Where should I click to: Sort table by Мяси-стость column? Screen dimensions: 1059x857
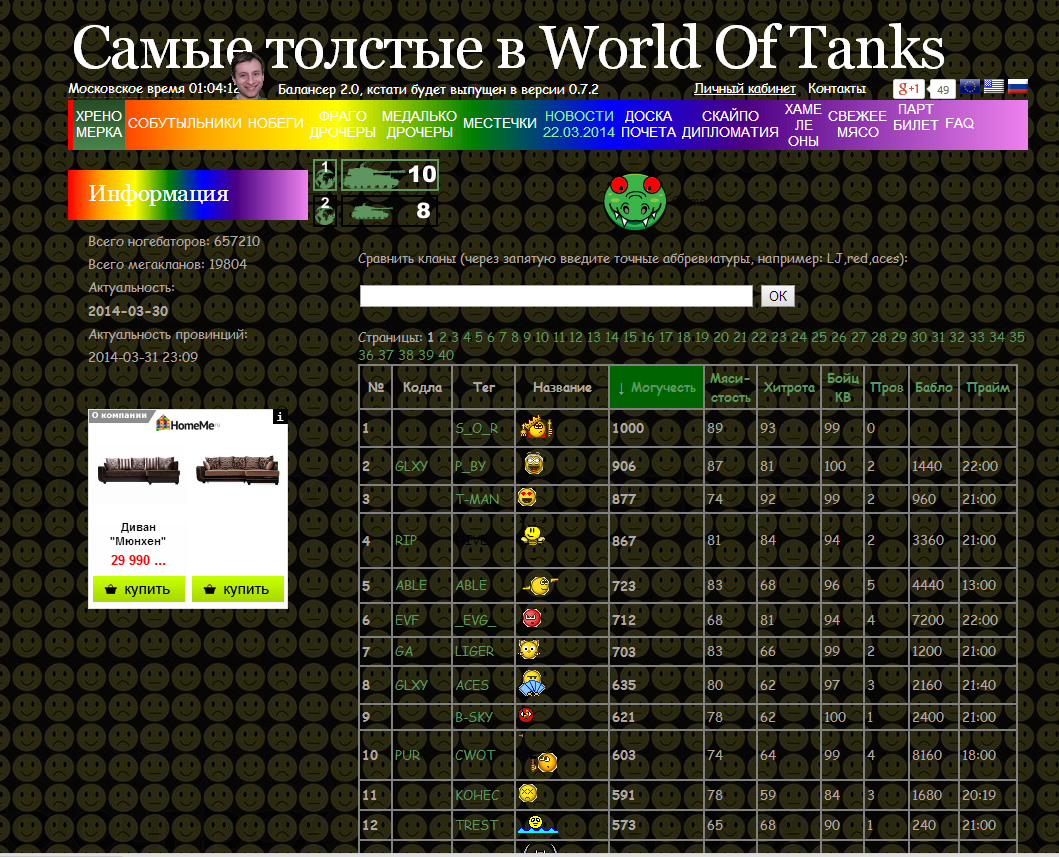point(730,388)
